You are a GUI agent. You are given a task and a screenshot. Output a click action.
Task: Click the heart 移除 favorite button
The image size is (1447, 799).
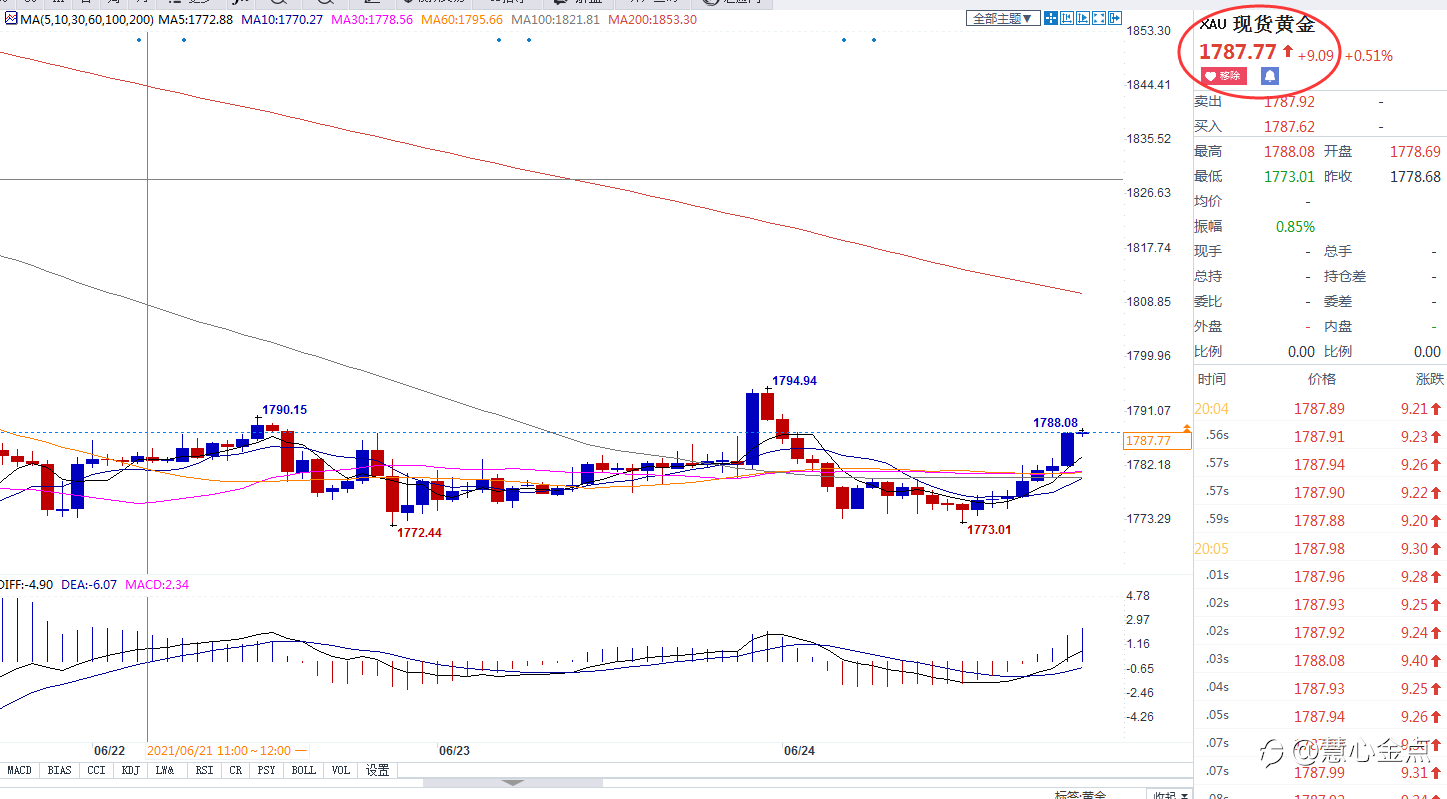1224,76
